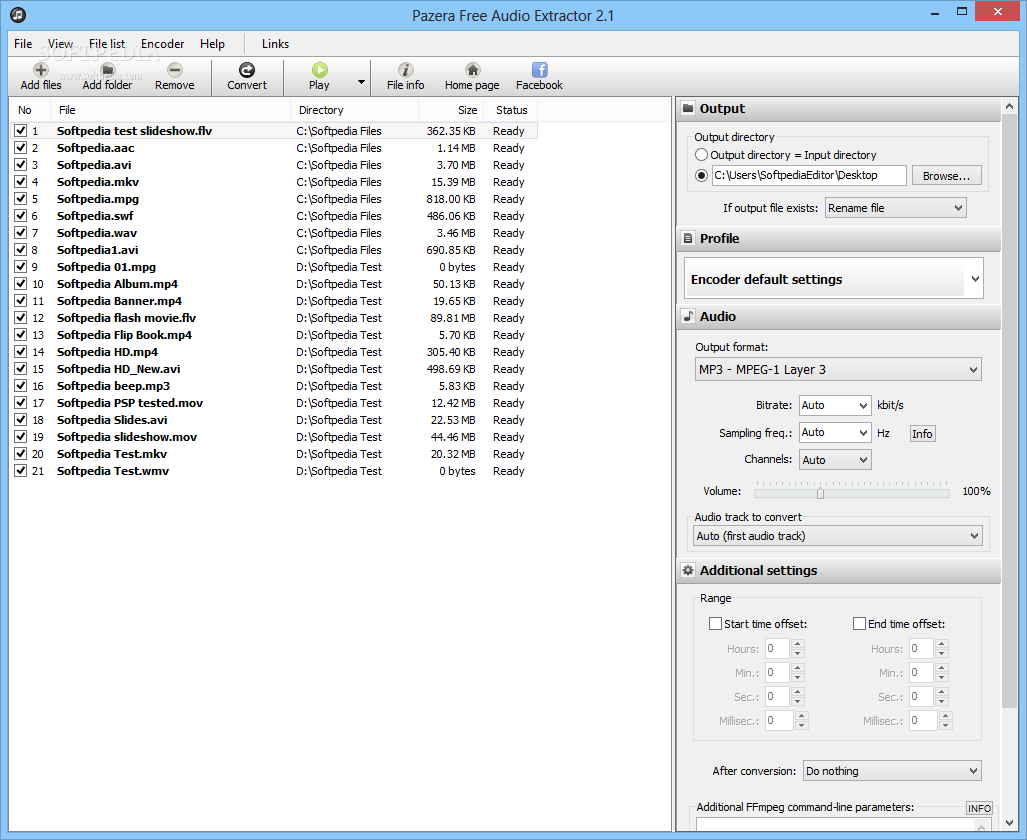Click the right panel vertical scrollbar thumb
The width and height of the screenshot is (1027, 840).
click(1009, 413)
